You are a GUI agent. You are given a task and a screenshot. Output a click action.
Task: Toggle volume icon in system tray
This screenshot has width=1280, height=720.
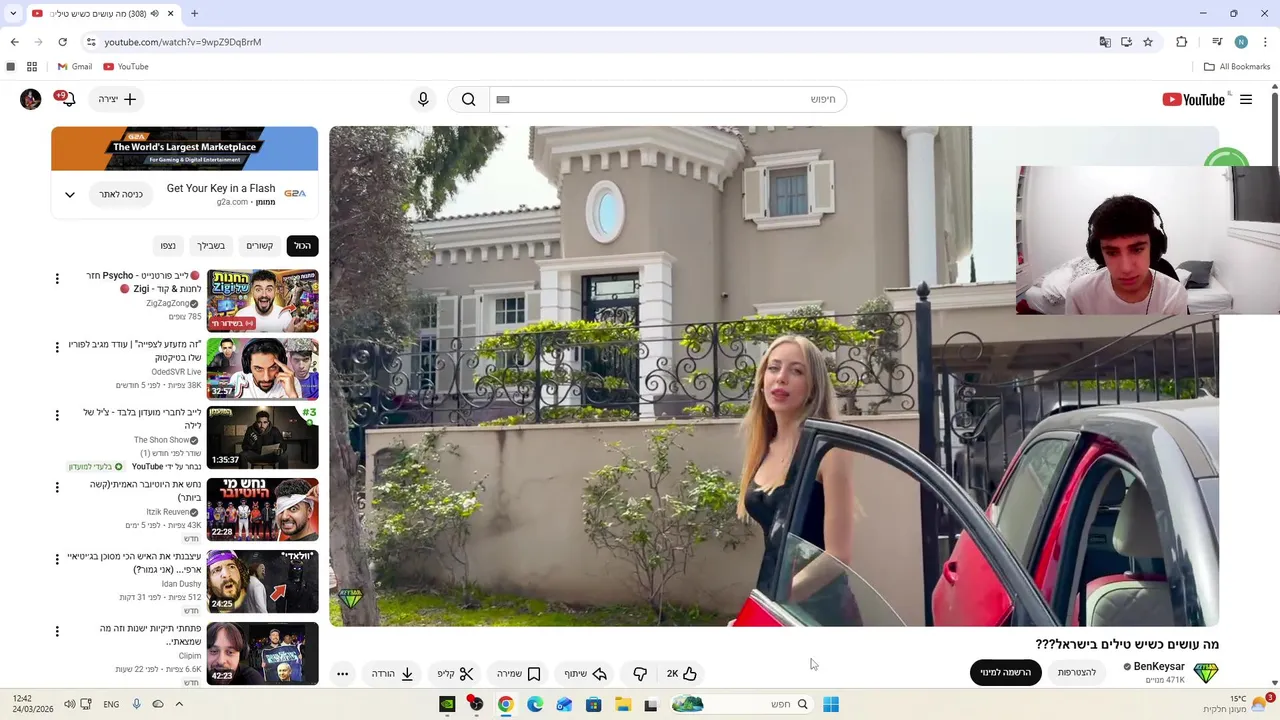[69, 704]
